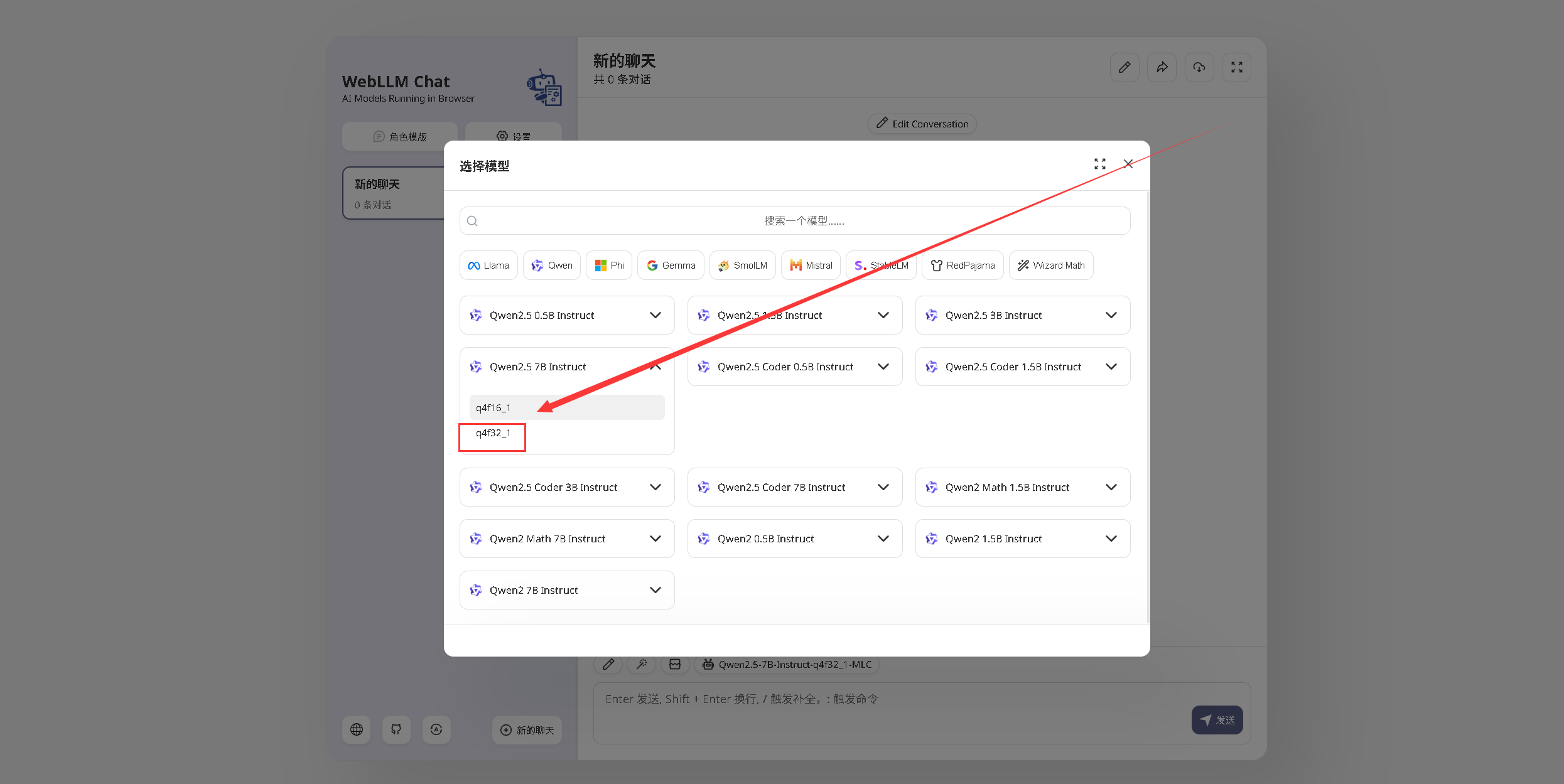Filter models by Phi family

(x=609, y=266)
